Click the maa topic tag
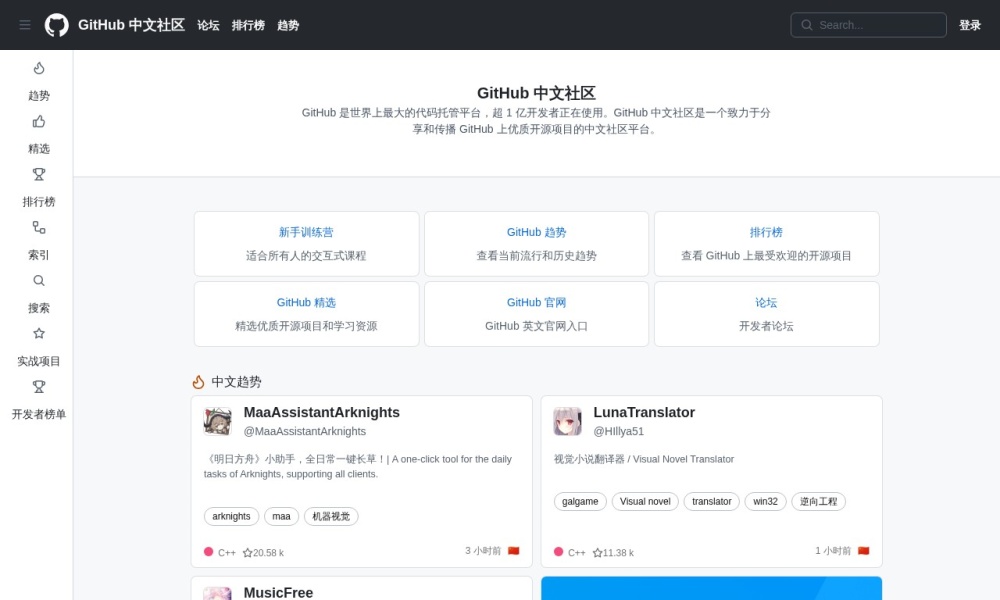The height and width of the screenshot is (600, 1000). pyautogui.click(x=281, y=516)
